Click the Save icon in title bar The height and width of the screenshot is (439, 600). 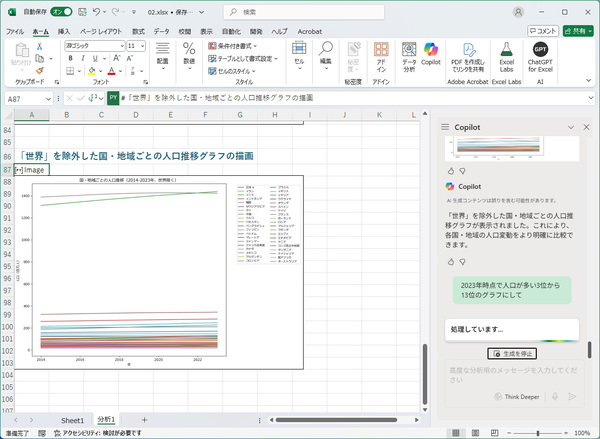84,11
